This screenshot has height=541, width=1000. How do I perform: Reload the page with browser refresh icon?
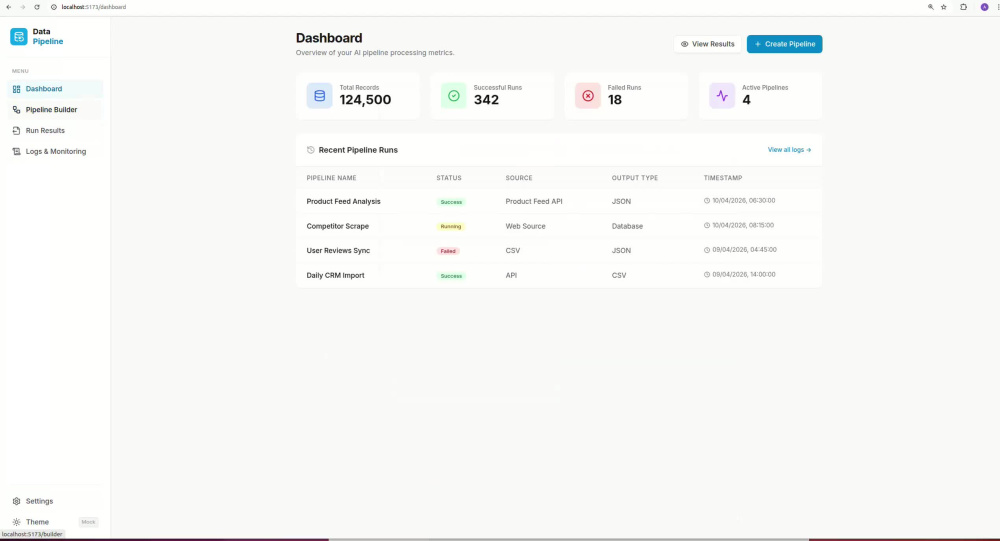(x=36, y=7)
